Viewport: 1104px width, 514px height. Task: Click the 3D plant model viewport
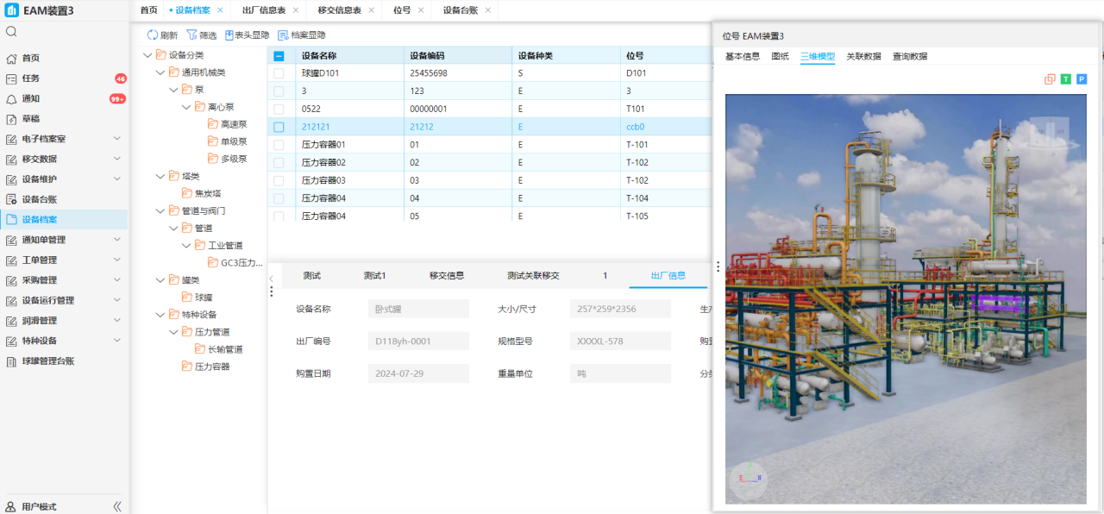pos(905,299)
